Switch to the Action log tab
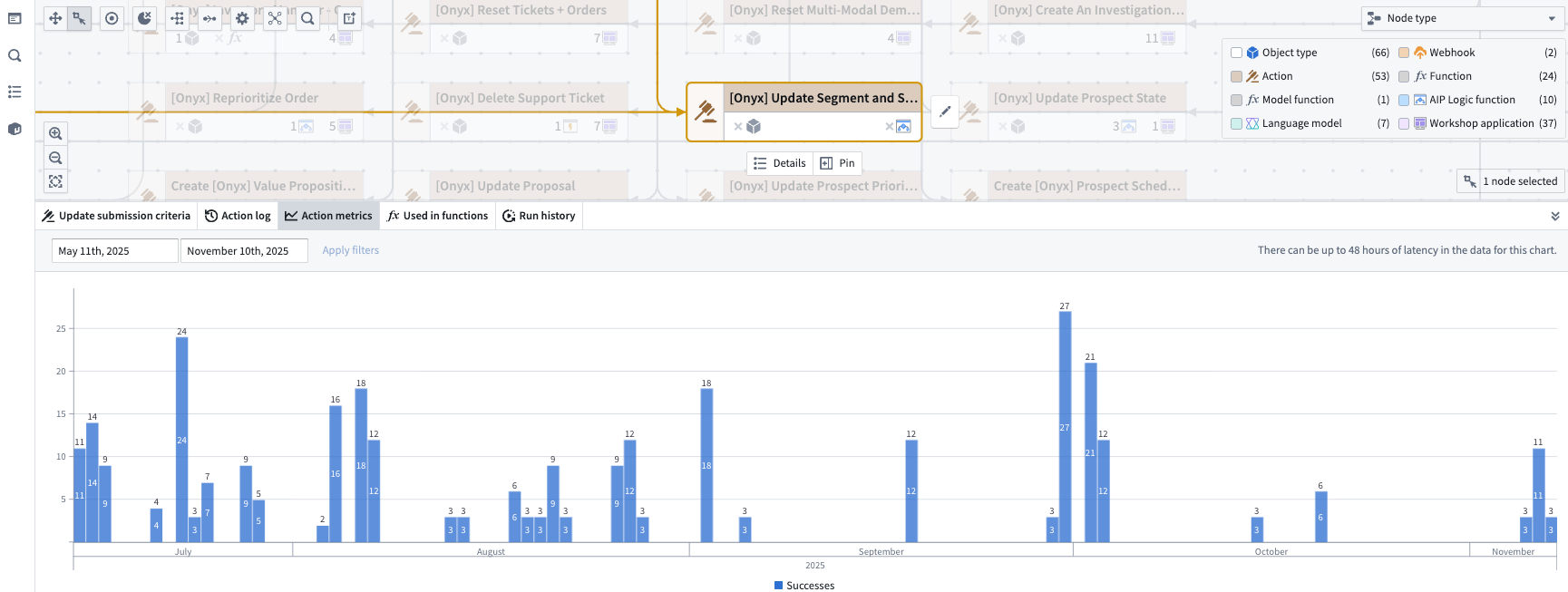Image resolution: width=1568 pixels, height=592 pixels. pyautogui.click(x=238, y=216)
